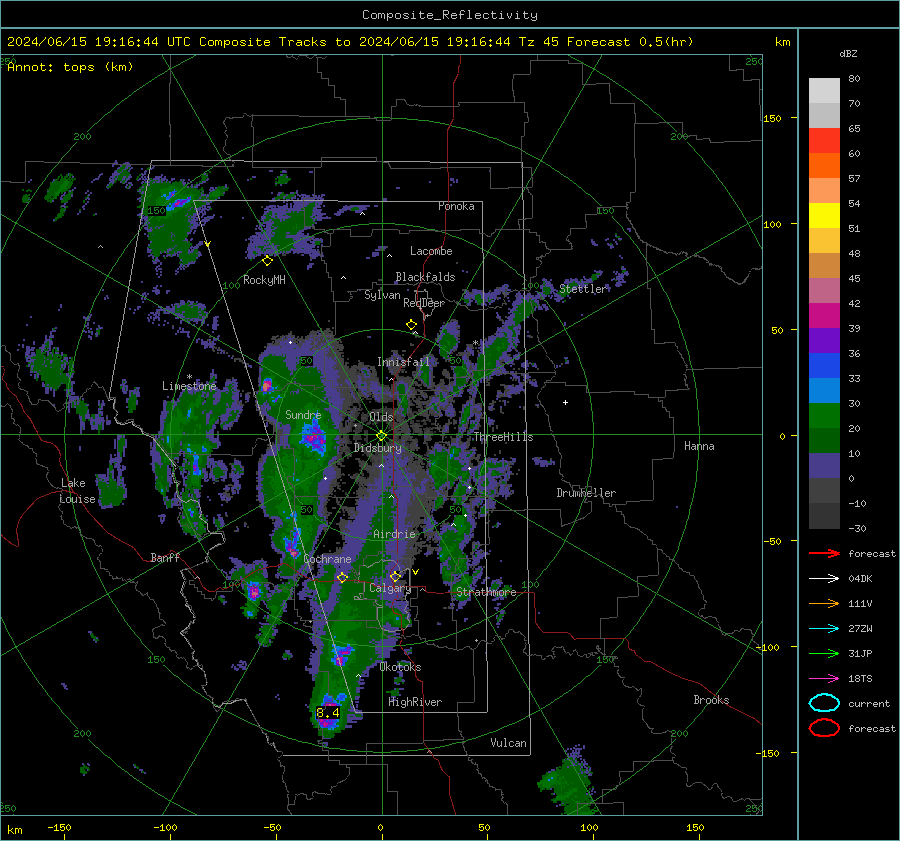The width and height of the screenshot is (900, 841).
Task: Click the Sundre city label
Action: [303, 414]
